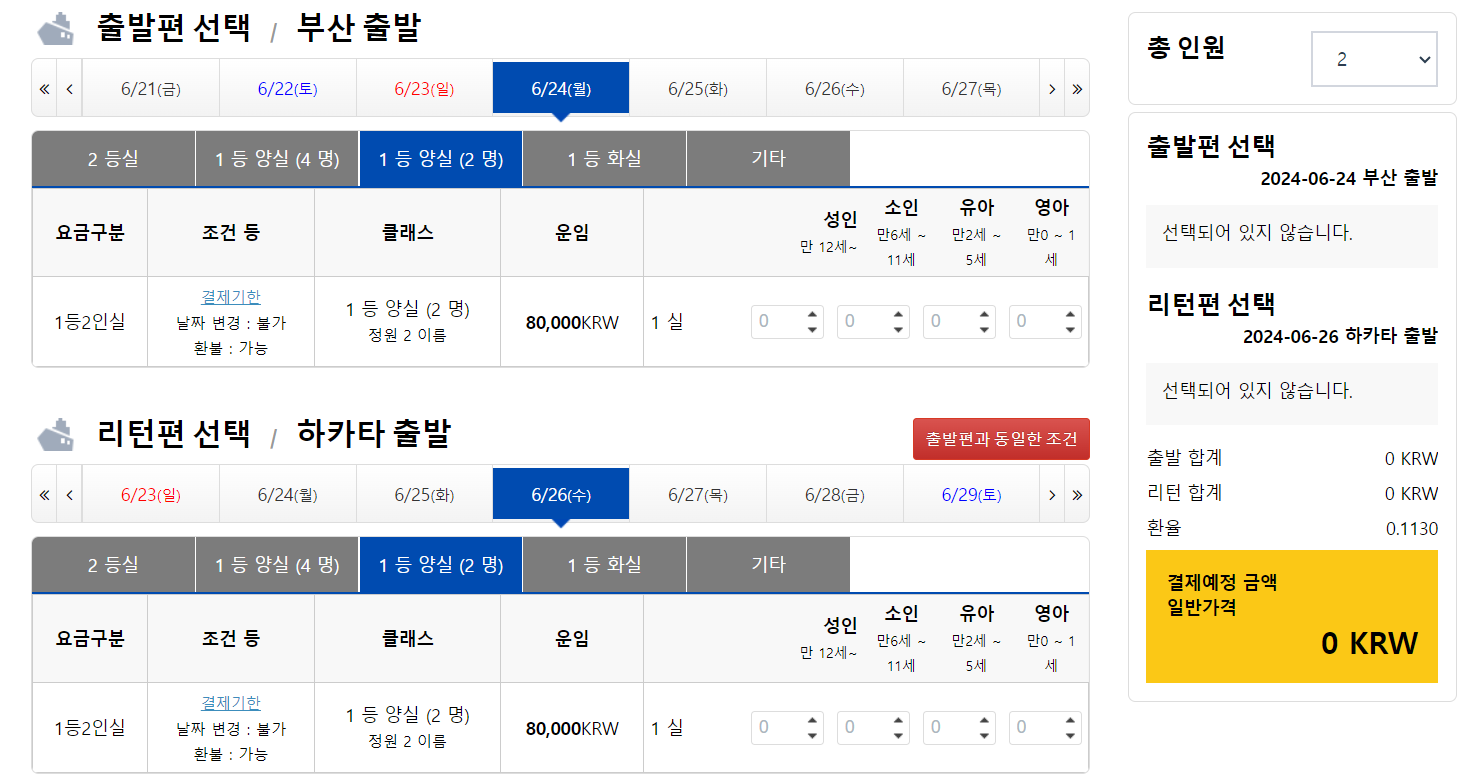
Task: Open the 총 인원 passenger count dropdown
Action: click(x=1373, y=59)
